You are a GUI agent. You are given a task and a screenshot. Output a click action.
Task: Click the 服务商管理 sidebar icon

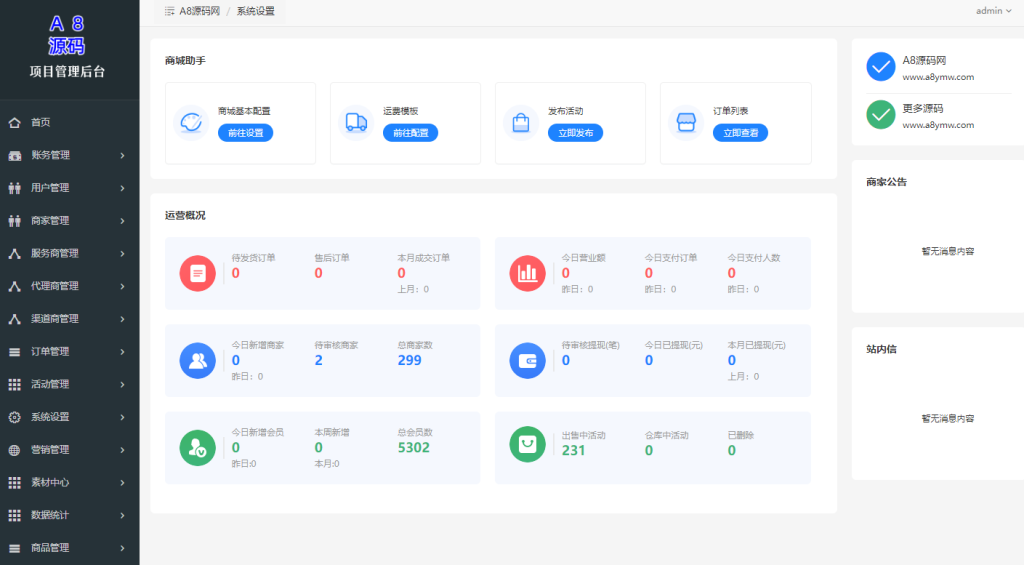(x=14, y=253)
